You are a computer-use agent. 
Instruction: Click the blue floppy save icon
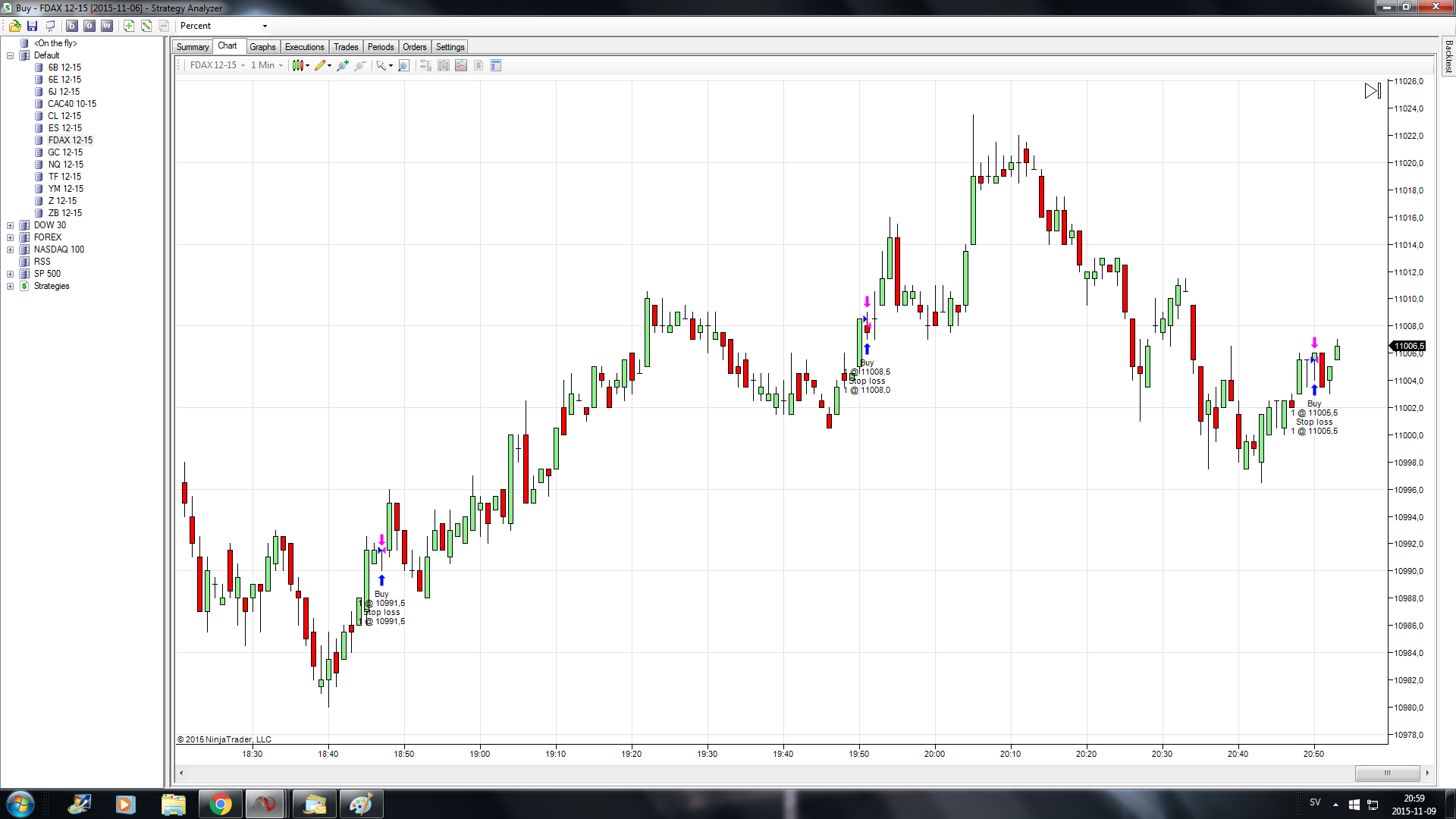(32, 26)
